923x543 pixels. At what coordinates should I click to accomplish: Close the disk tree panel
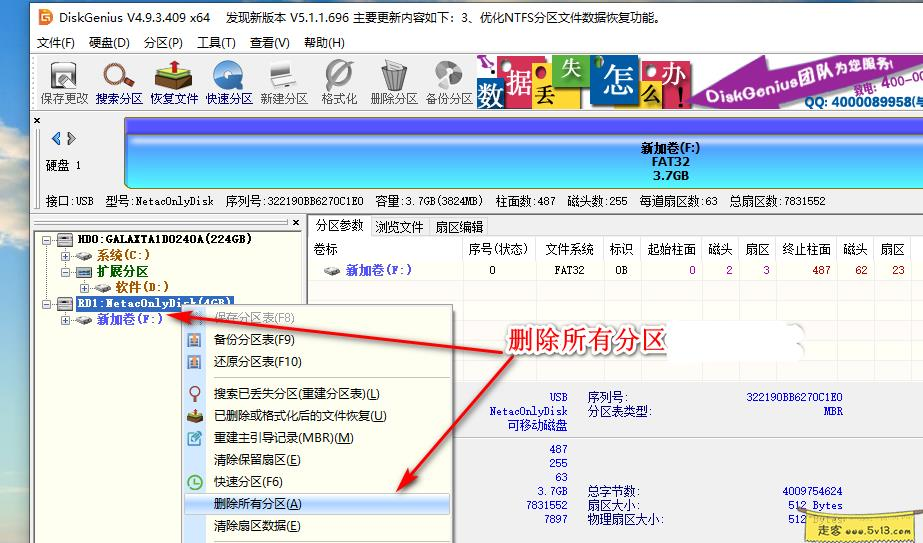[296, 222]
